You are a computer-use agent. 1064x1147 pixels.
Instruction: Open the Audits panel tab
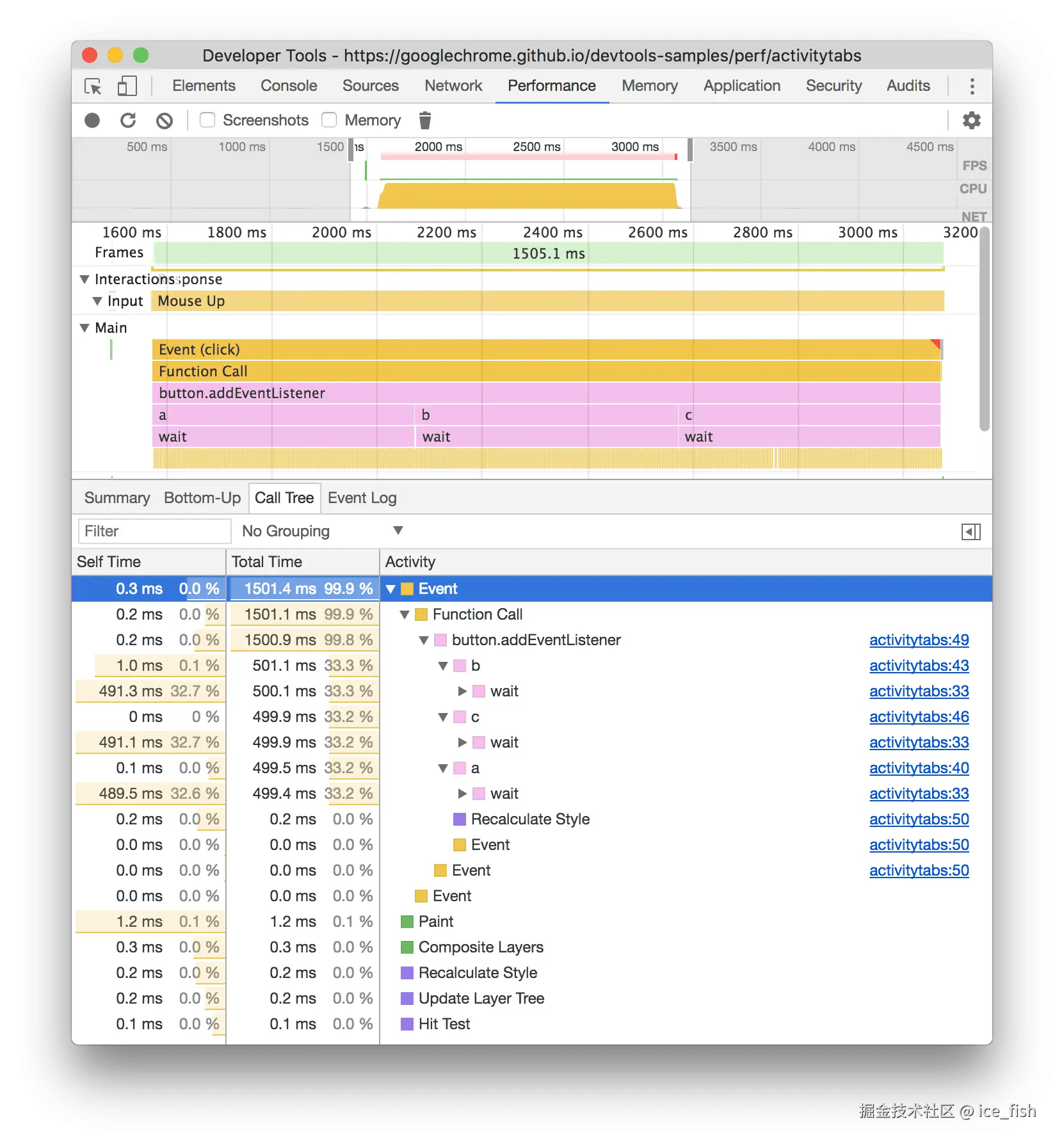[908, 86]
